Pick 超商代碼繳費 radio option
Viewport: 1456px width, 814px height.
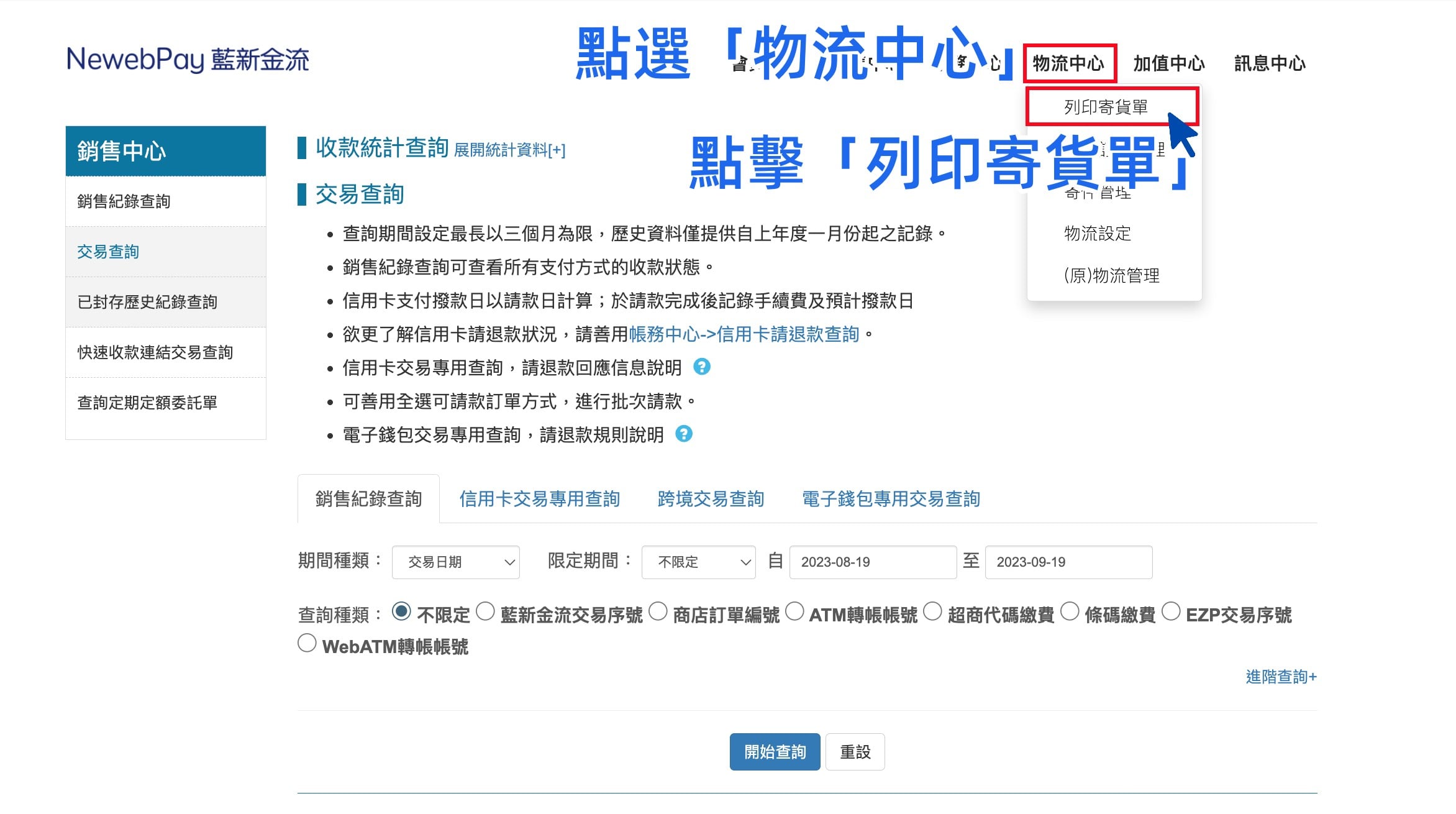tap(932, 612)
